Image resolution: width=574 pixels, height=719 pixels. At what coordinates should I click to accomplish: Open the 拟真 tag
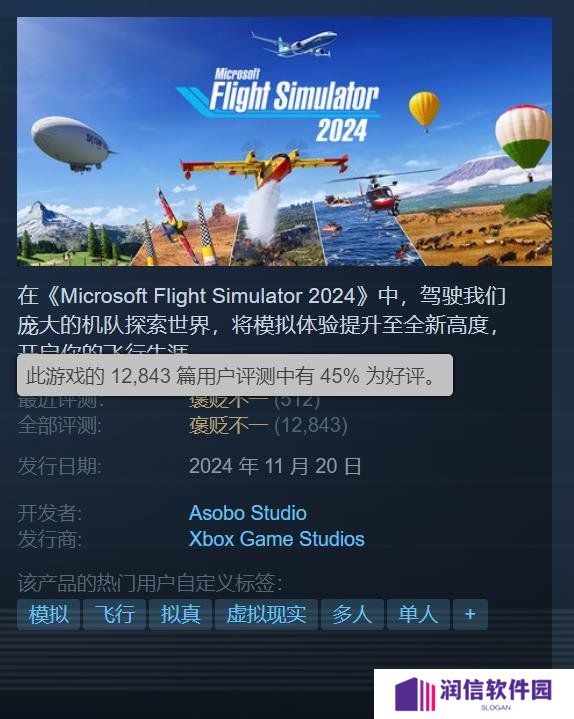tap(180, 614)
